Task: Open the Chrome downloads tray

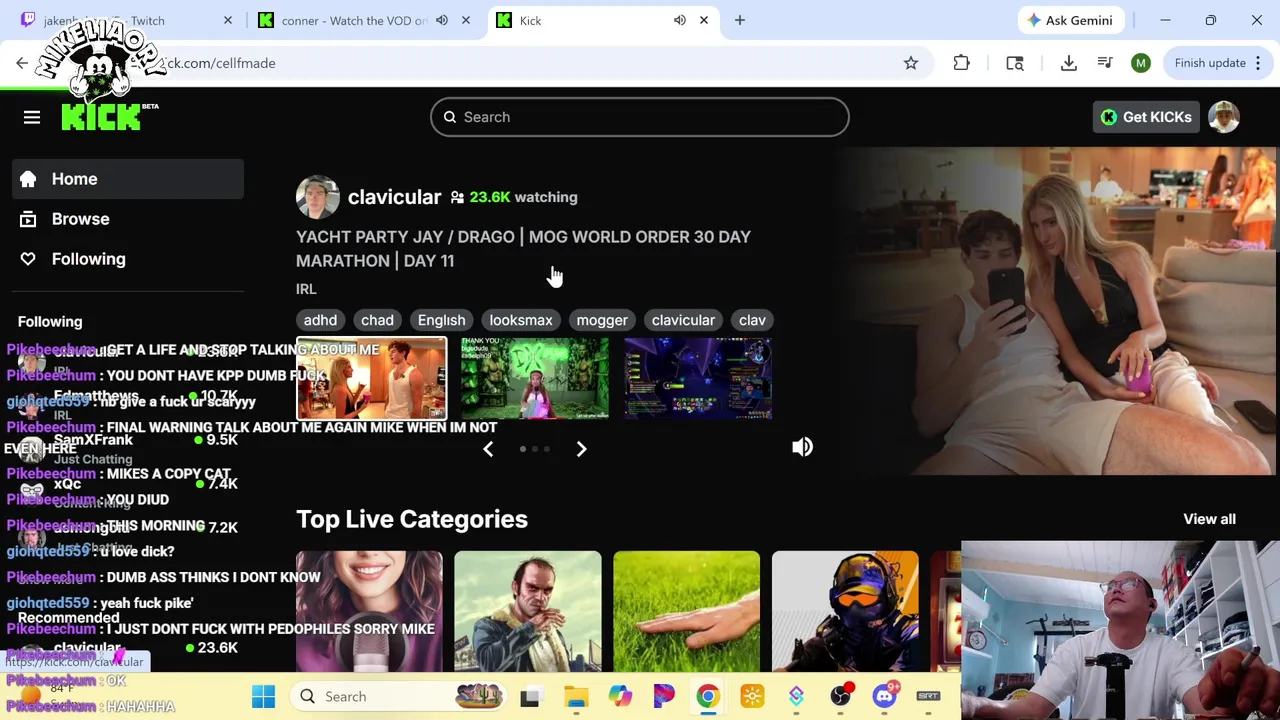Action: [1068, 63]
